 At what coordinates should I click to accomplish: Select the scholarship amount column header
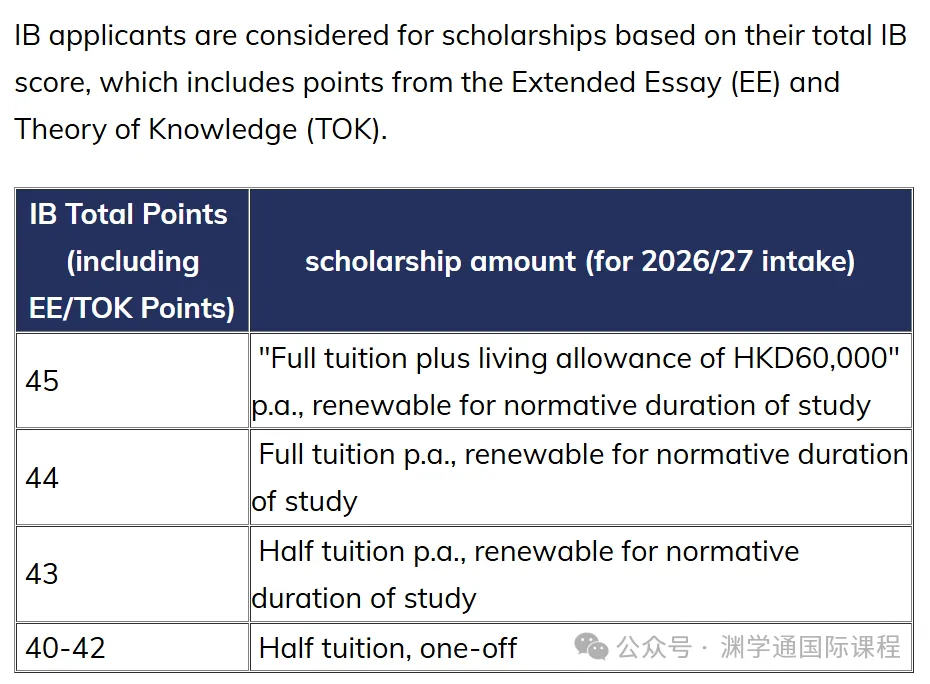[581, 260]
